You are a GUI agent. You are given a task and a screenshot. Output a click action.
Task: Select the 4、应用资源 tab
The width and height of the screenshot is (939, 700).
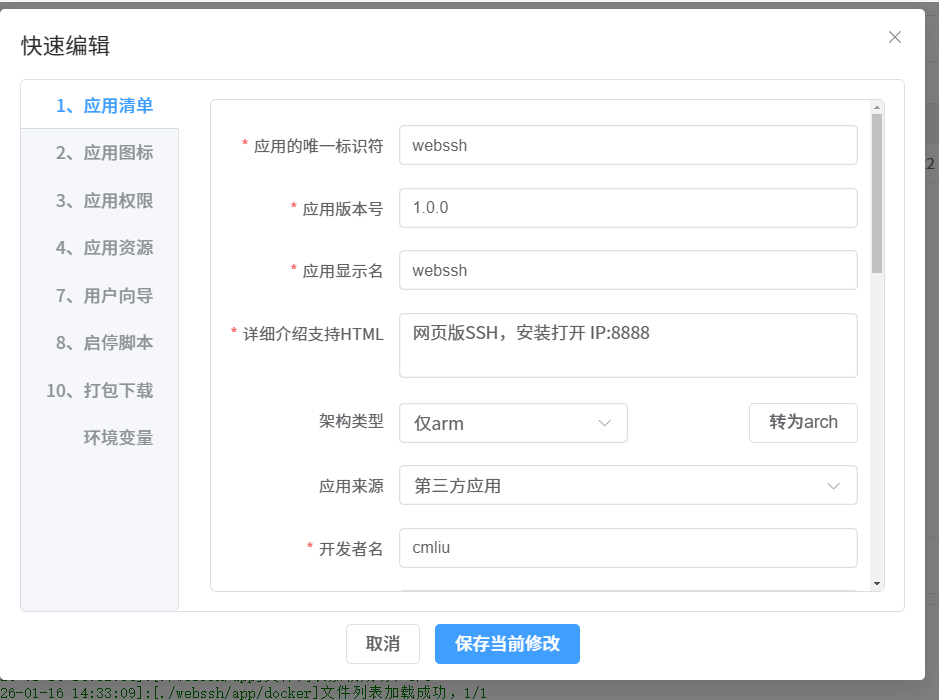tap(104, 248)
